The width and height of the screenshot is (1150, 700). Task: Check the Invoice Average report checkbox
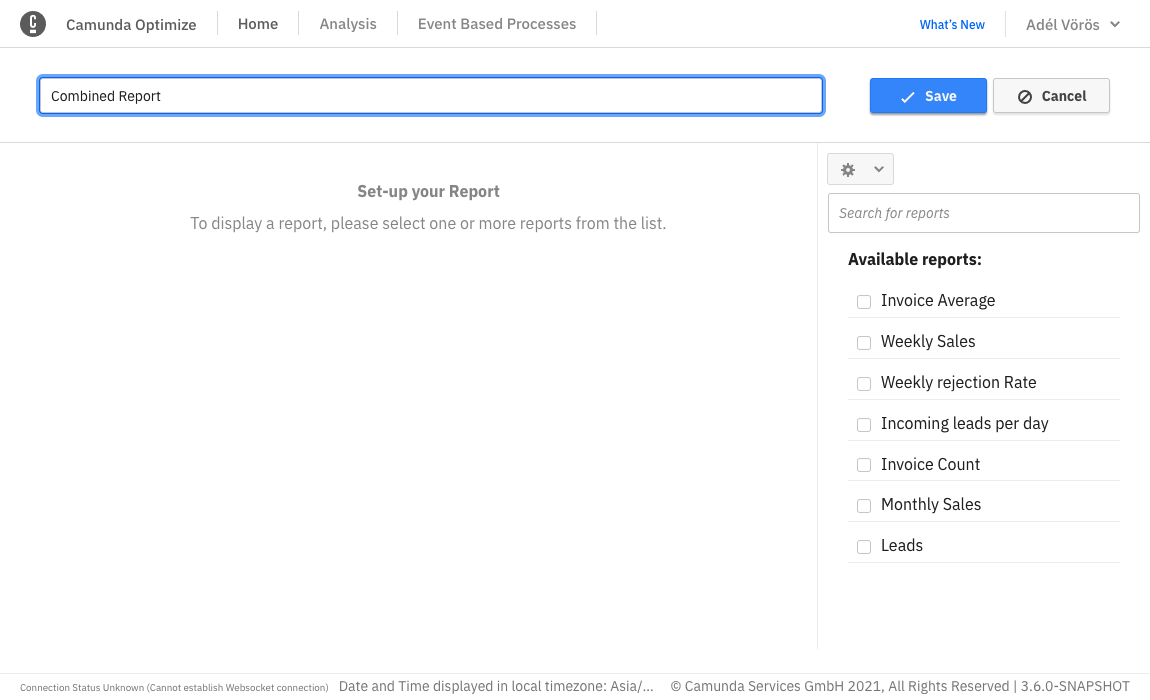[x=863, y=301]
